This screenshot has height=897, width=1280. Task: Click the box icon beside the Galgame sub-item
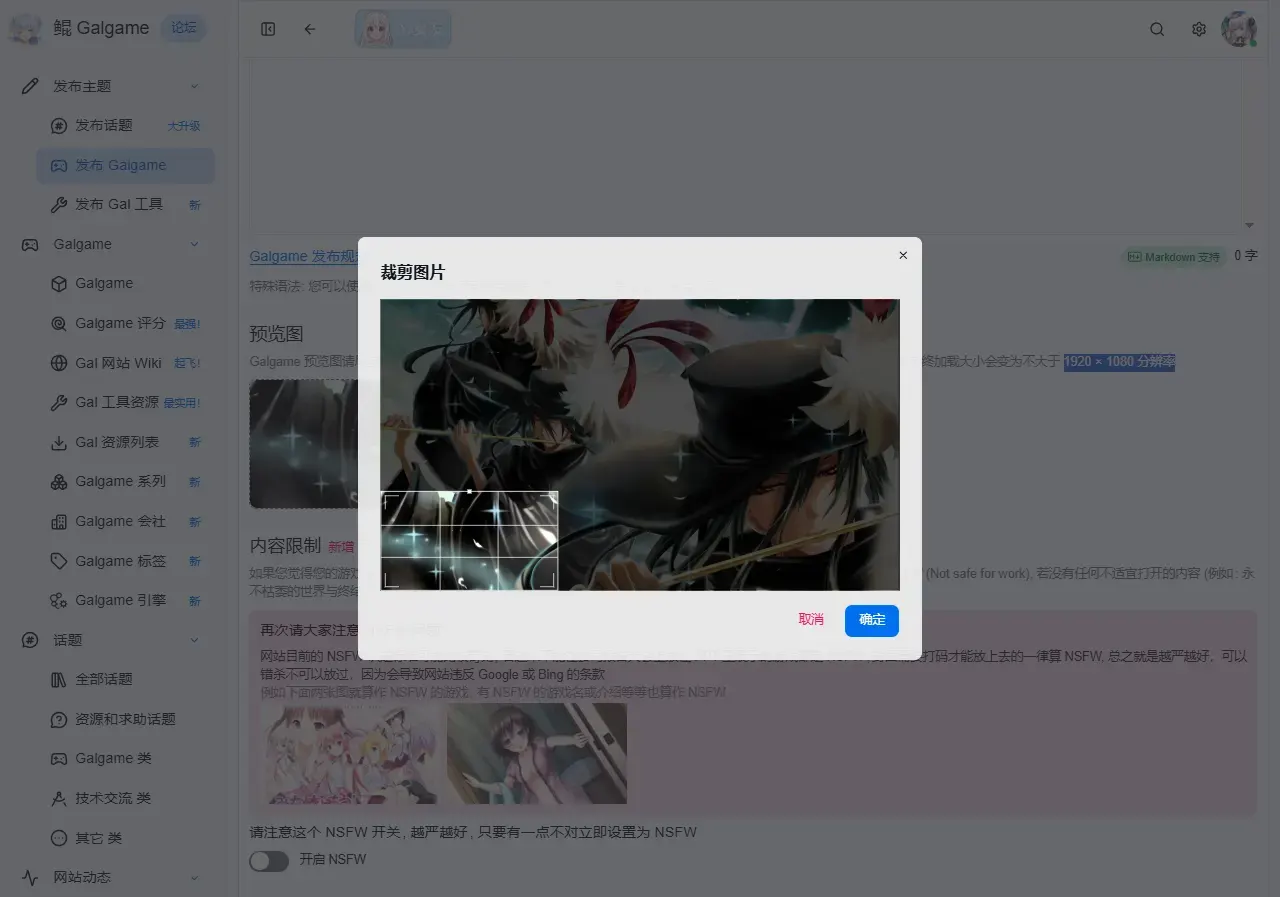point(59,284)
